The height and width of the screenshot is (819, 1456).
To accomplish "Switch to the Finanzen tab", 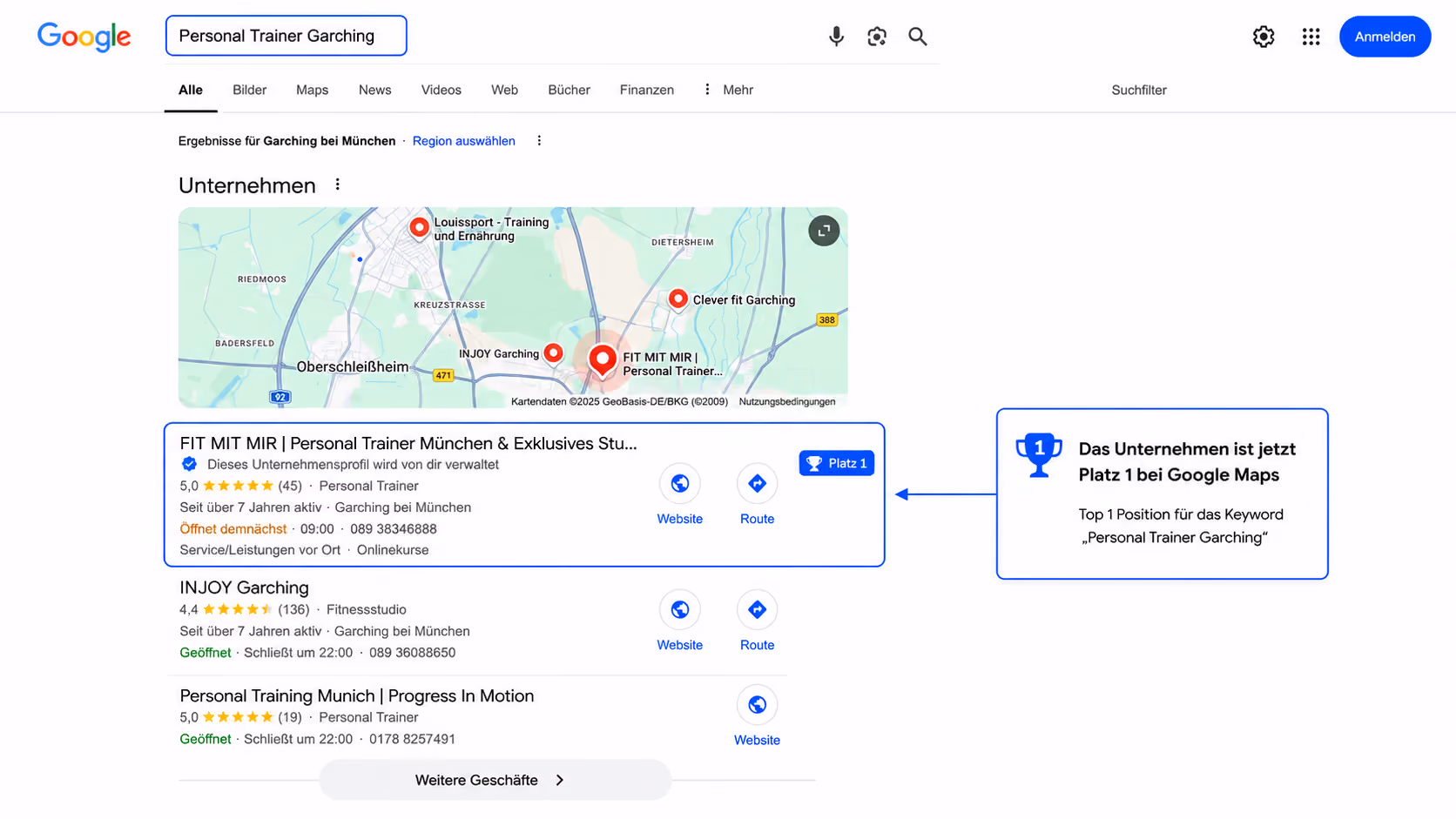I will (647, 90).
